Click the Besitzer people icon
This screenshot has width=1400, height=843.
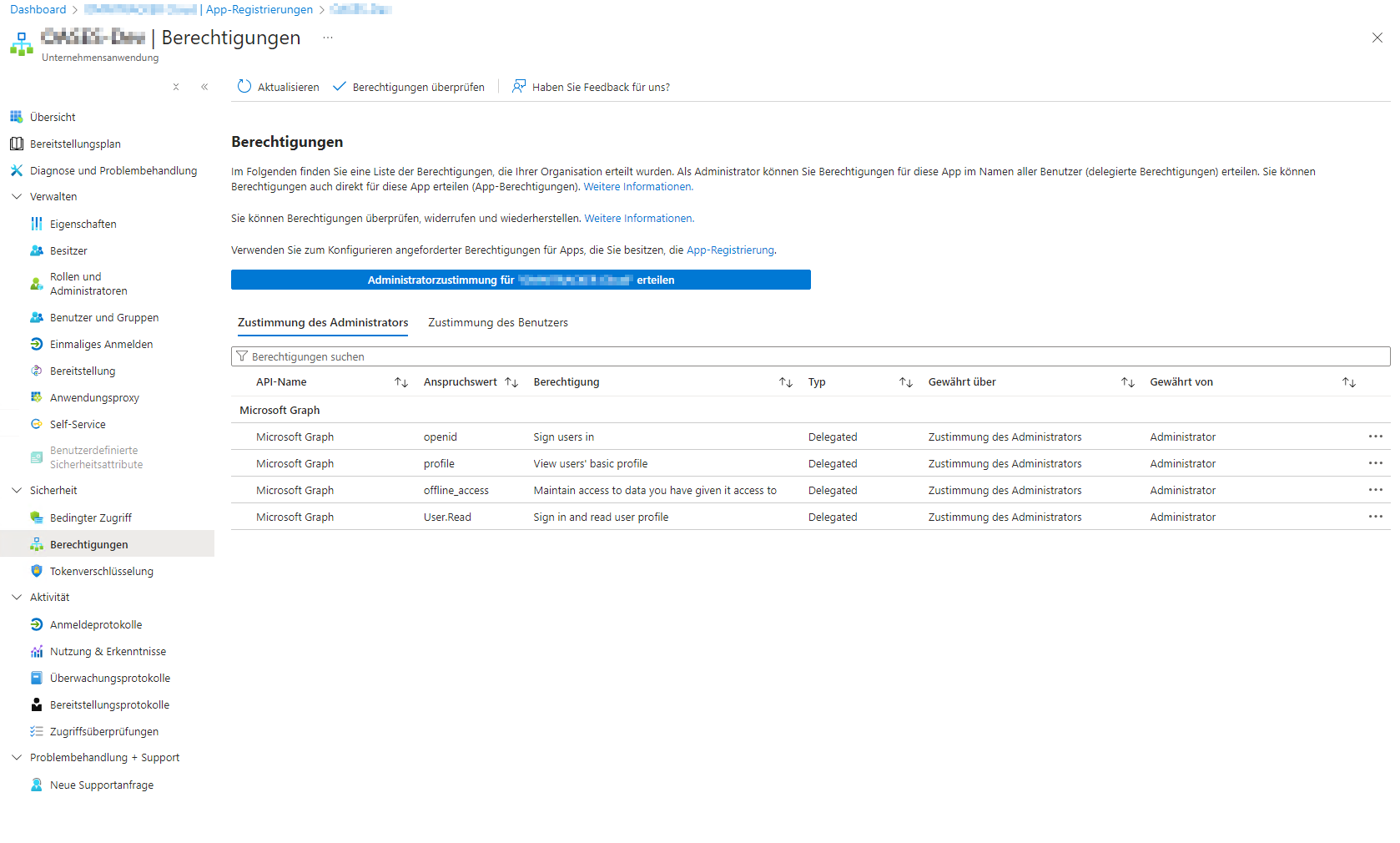point(37,250)
